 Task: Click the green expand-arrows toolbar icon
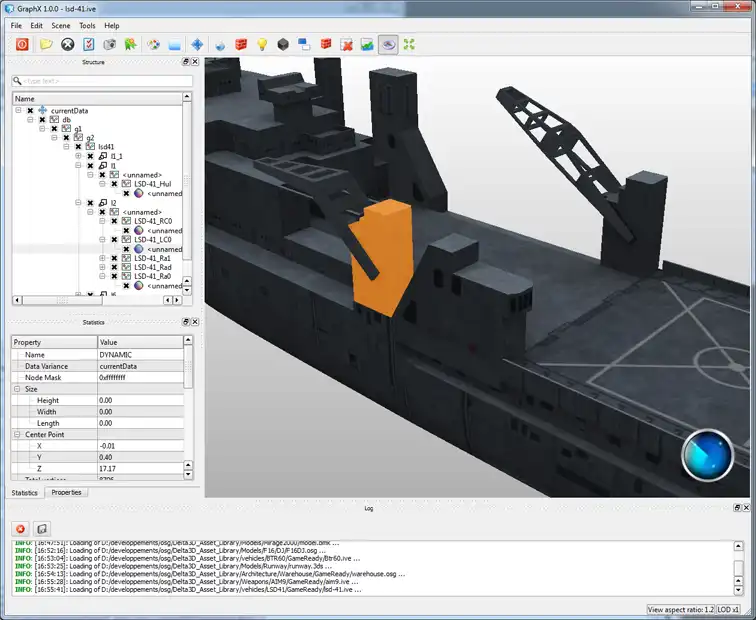point(409,44)
